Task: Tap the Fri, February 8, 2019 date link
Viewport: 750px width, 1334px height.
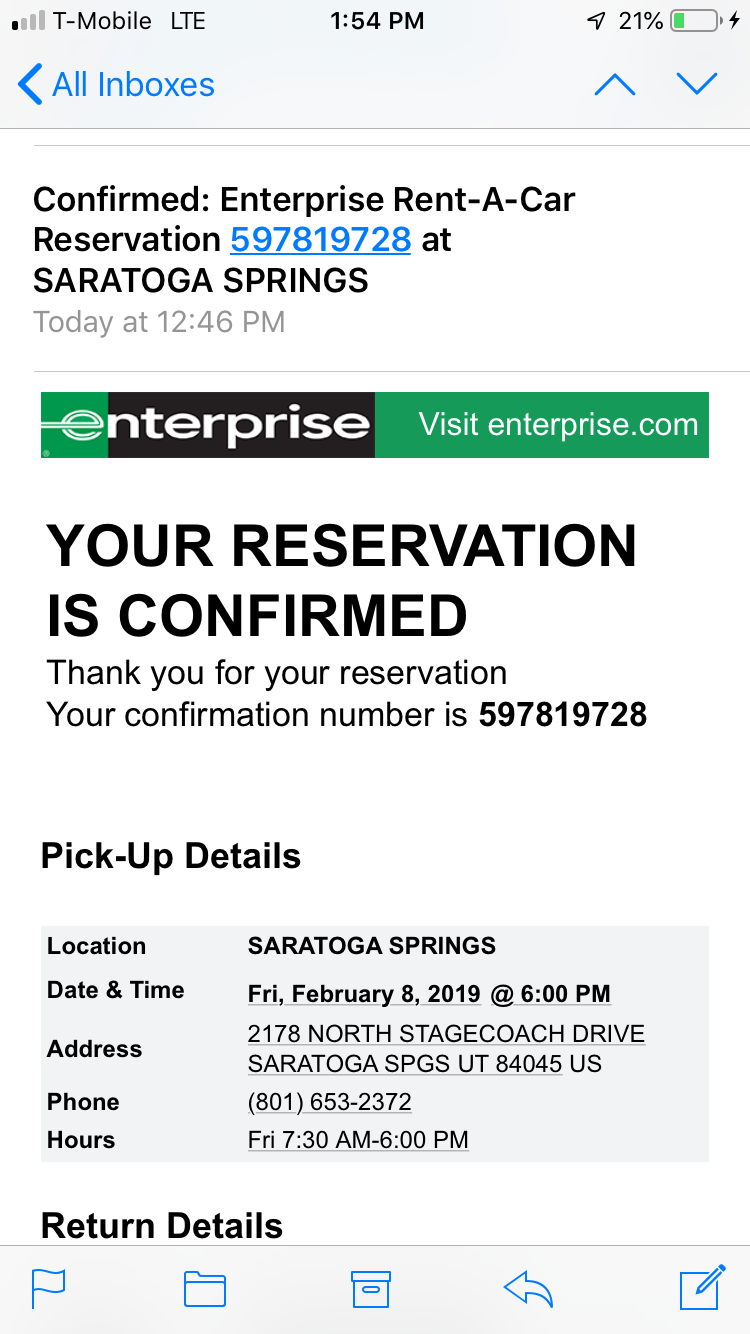Action: [364, 994]
